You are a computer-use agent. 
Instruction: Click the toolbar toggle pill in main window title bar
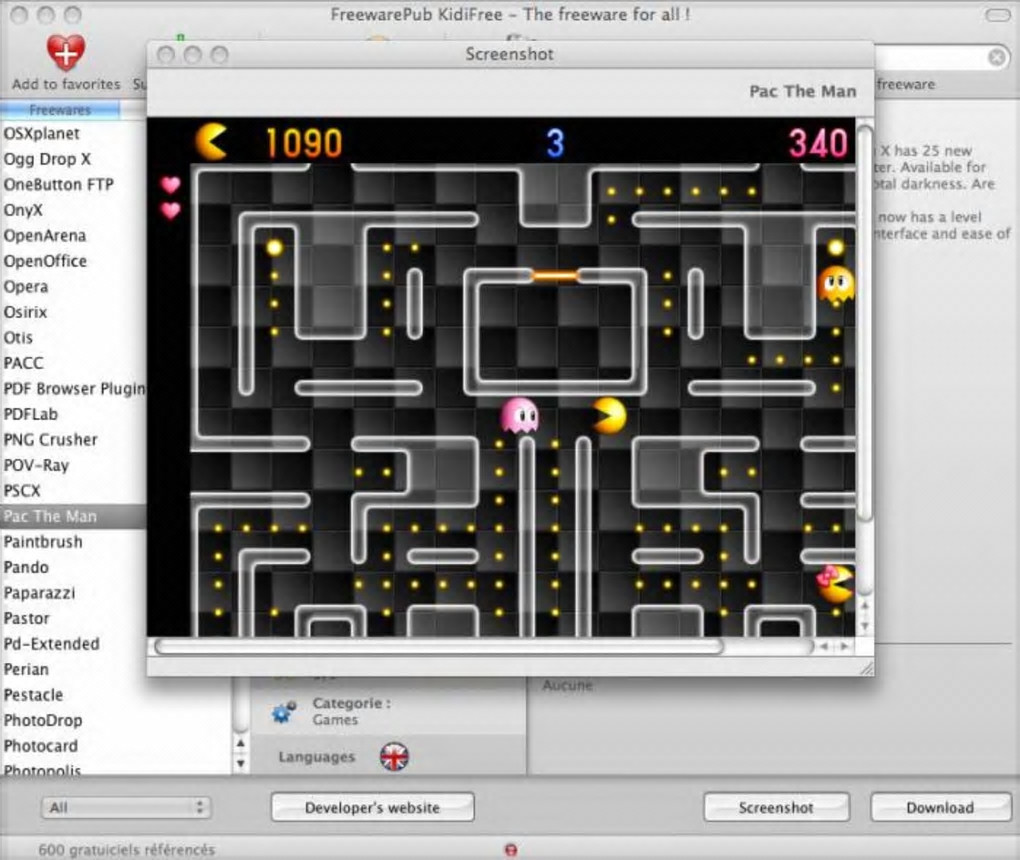point(999,14)
